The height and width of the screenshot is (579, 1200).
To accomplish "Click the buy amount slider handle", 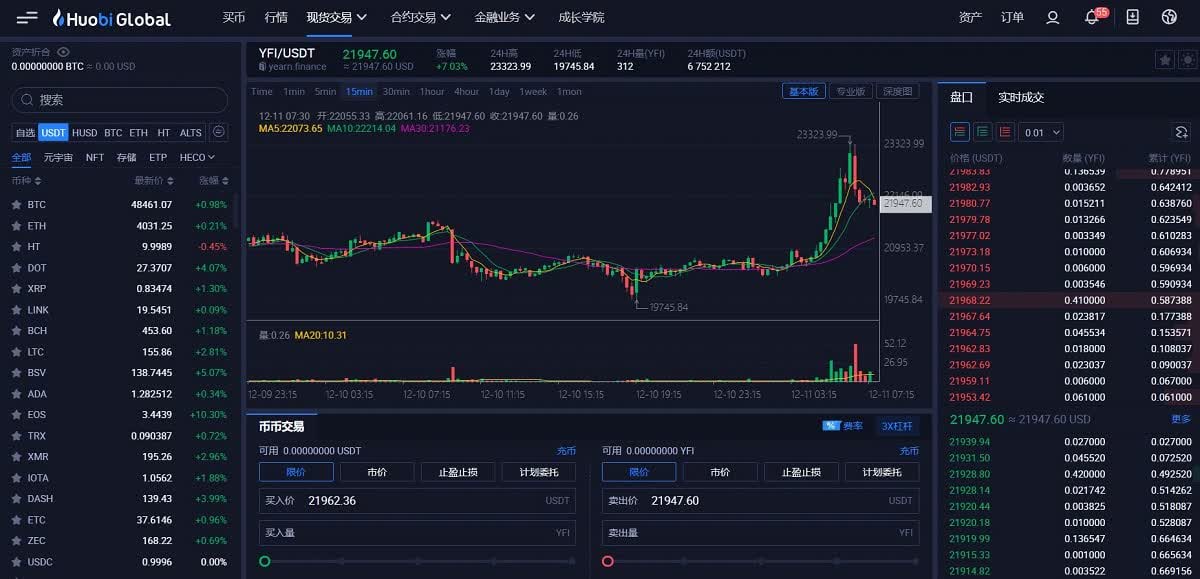I will point(265,562).
